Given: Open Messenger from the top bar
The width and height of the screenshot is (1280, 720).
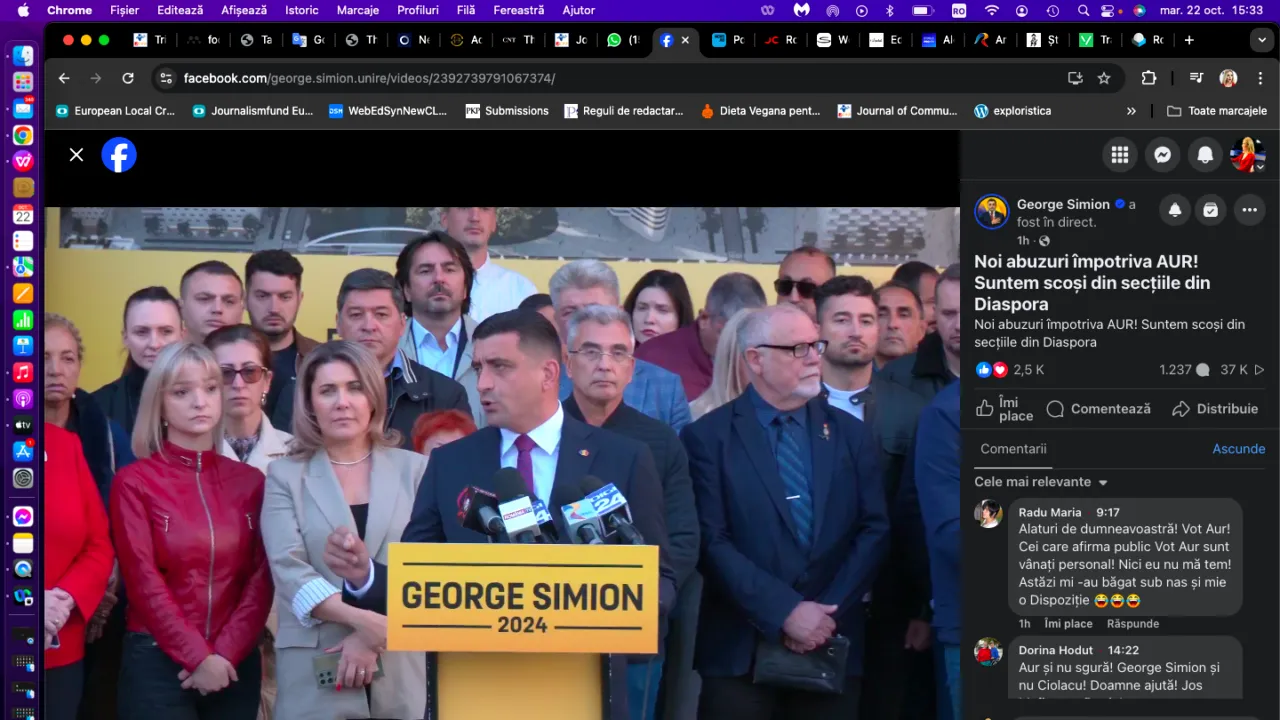Looking at the screenshot, I should [x=1162, y=154].
